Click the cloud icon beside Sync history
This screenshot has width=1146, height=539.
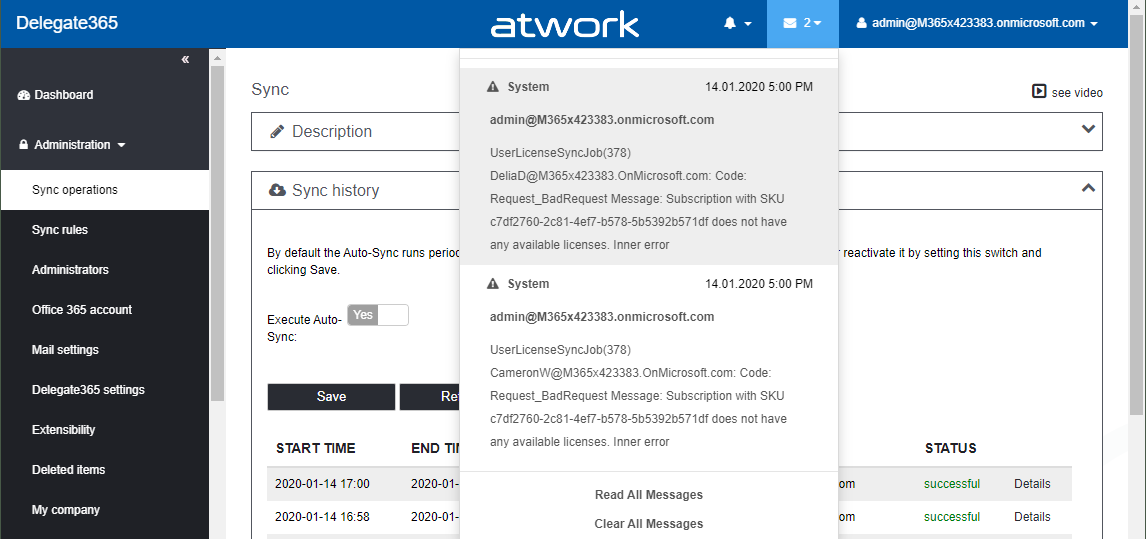click(x=277, y=190)
